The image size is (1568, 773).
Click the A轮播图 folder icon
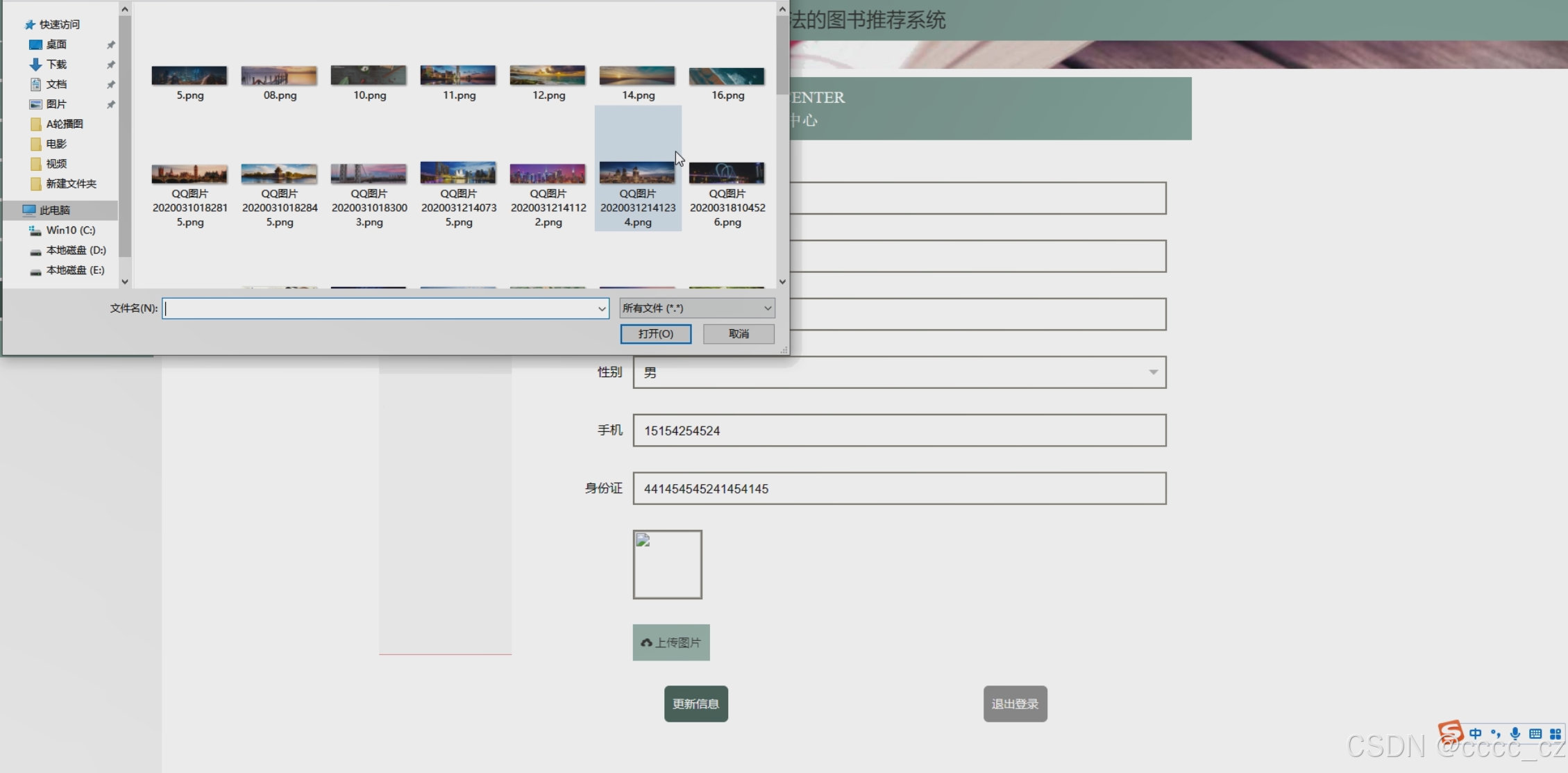[36, 124]
